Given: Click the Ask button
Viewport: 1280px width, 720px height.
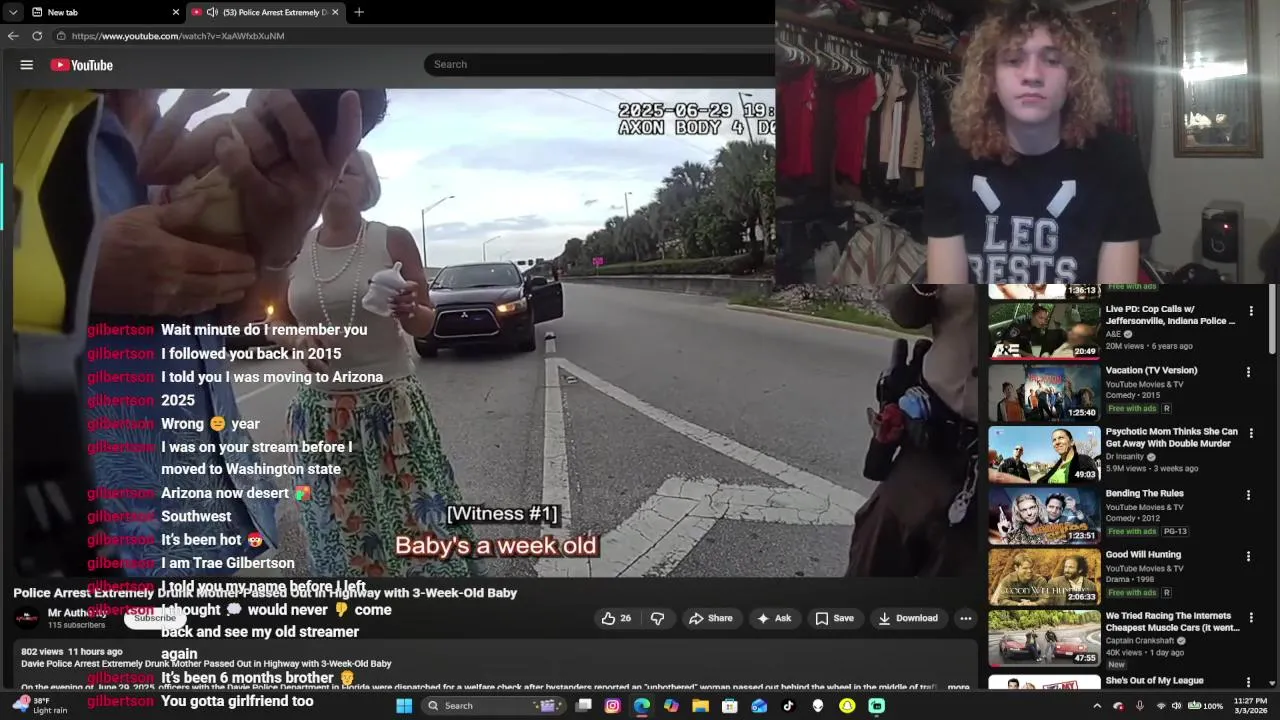Looking at the screenshot, I should pos(774,618).
